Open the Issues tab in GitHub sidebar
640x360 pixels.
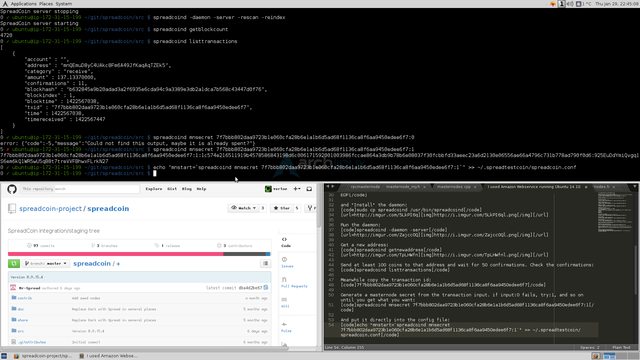tap(287, 262)
